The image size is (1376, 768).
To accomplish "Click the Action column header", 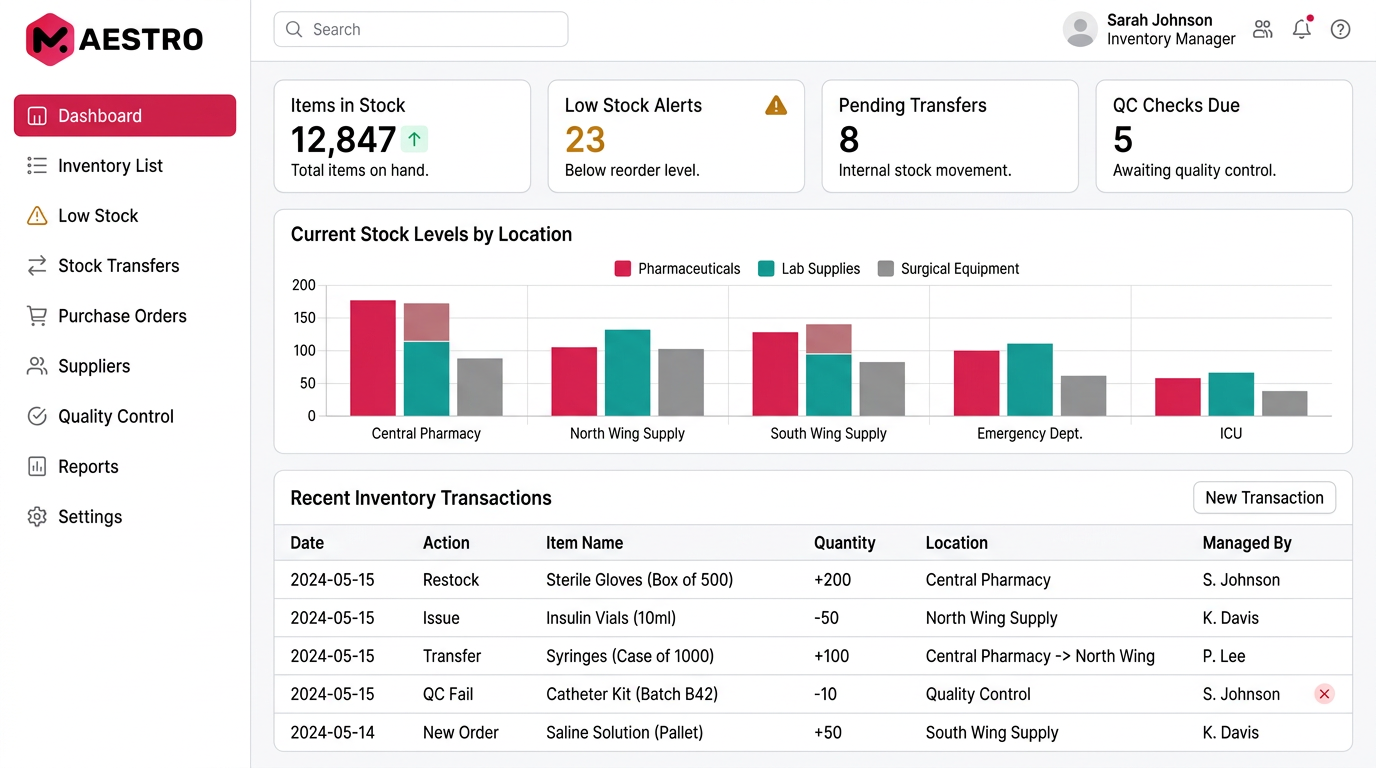I will pos(446,543).
